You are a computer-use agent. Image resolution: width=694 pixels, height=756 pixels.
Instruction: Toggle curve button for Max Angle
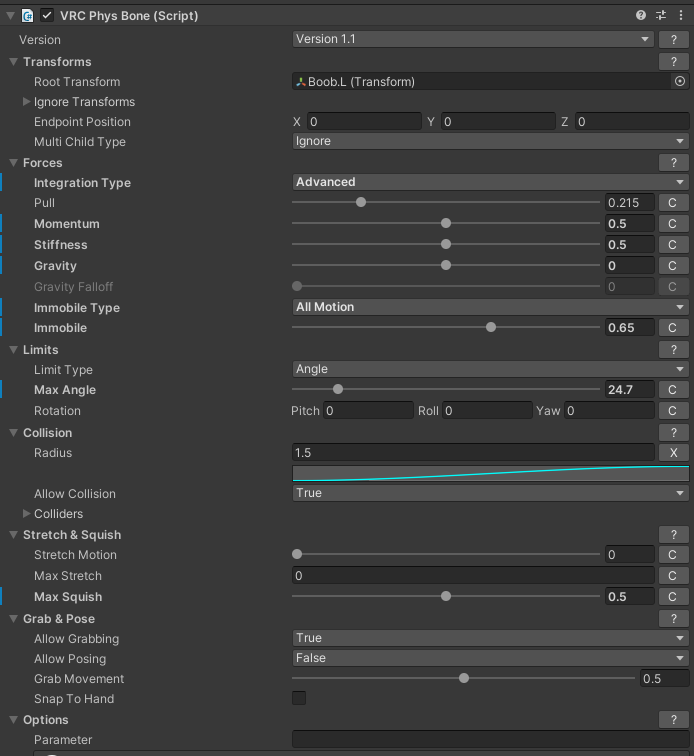tap(673, 390)
